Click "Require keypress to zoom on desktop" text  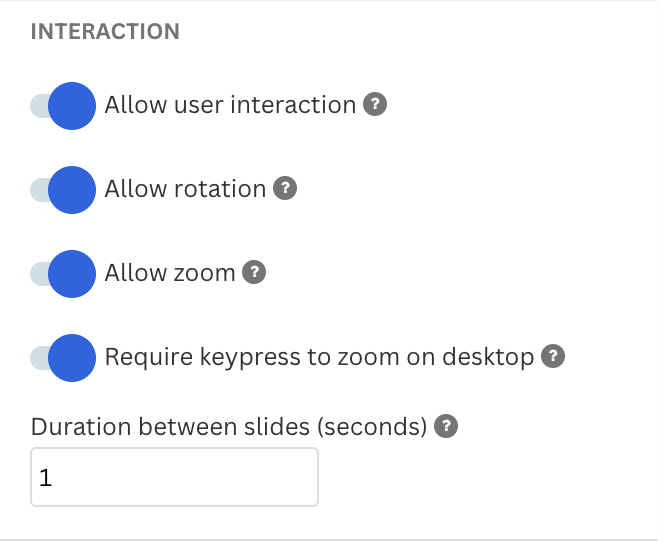319,357
